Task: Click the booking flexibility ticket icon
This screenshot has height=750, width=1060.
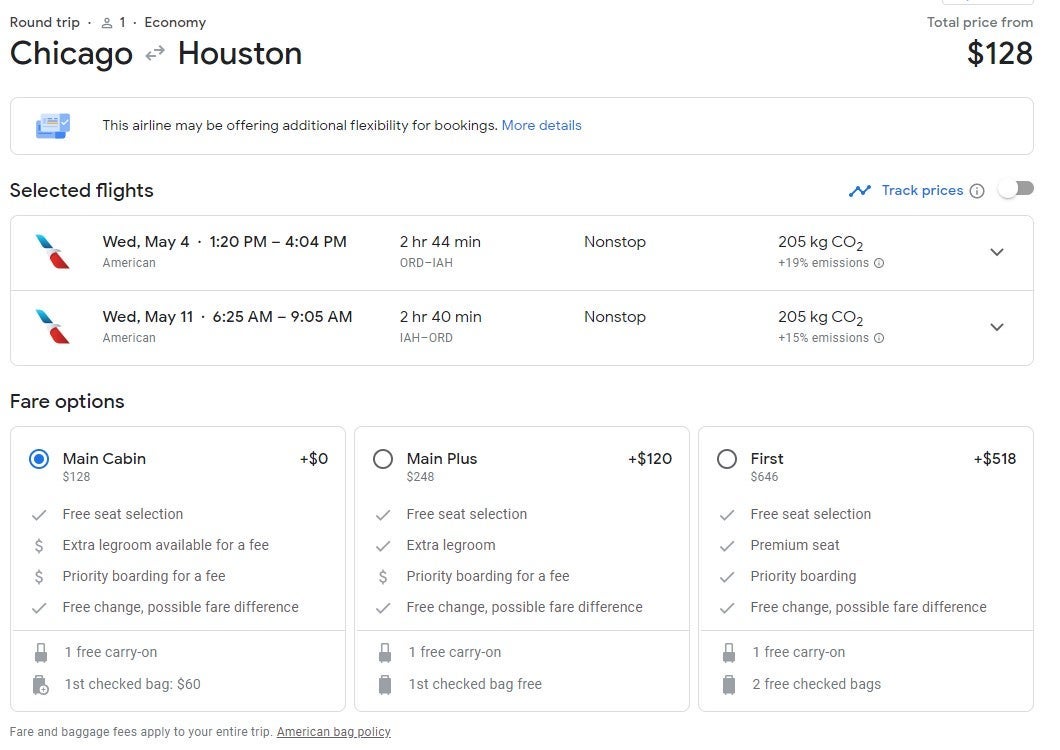Action: (53, 126)
